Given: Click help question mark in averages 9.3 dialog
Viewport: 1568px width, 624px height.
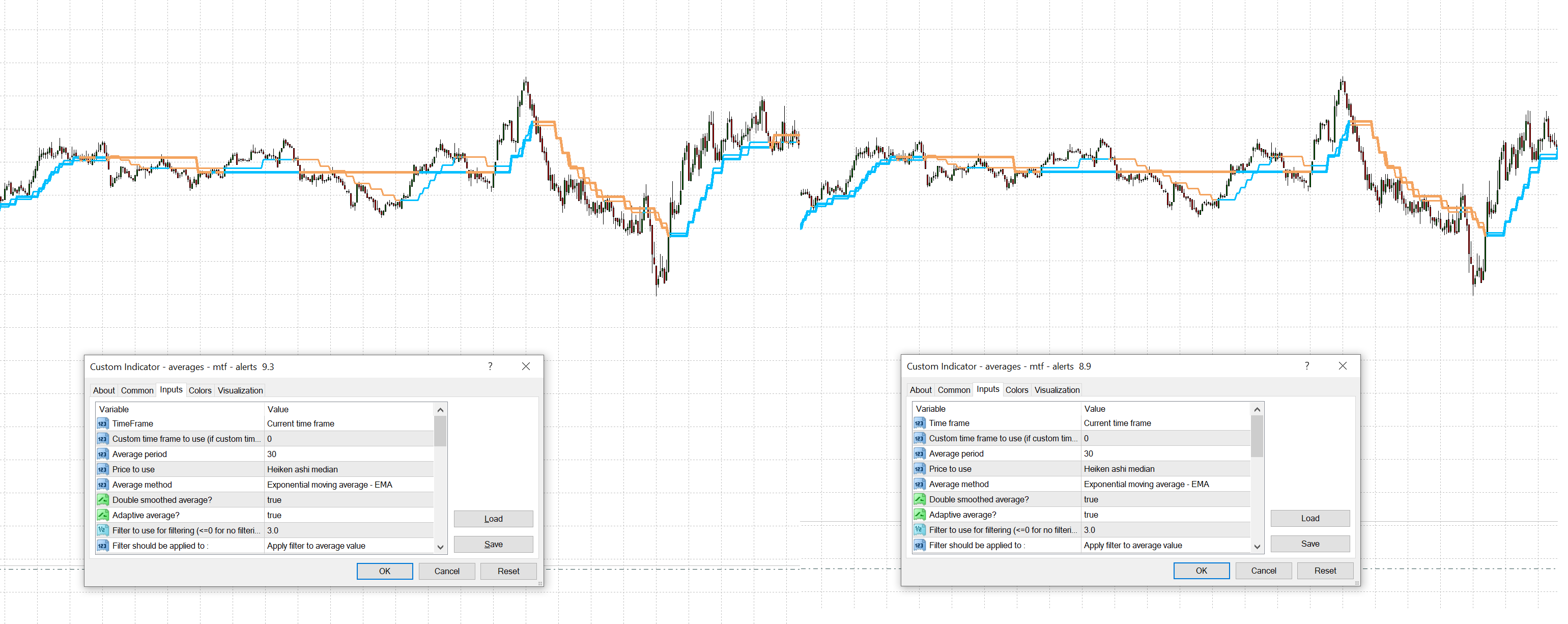Looking at the screenshot, I should coord(490,366).
